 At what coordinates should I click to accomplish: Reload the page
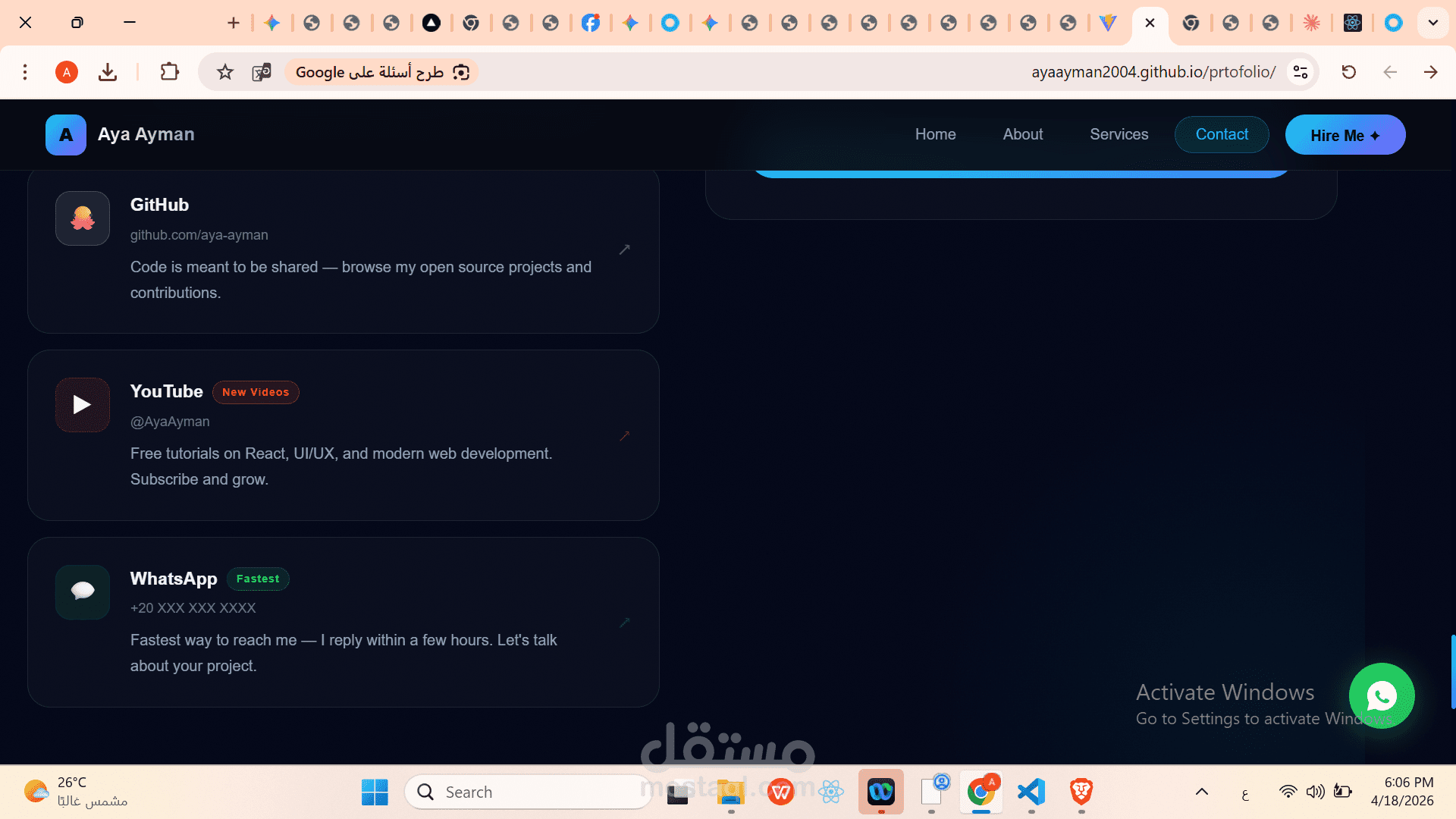click(x=1348, y=72)
